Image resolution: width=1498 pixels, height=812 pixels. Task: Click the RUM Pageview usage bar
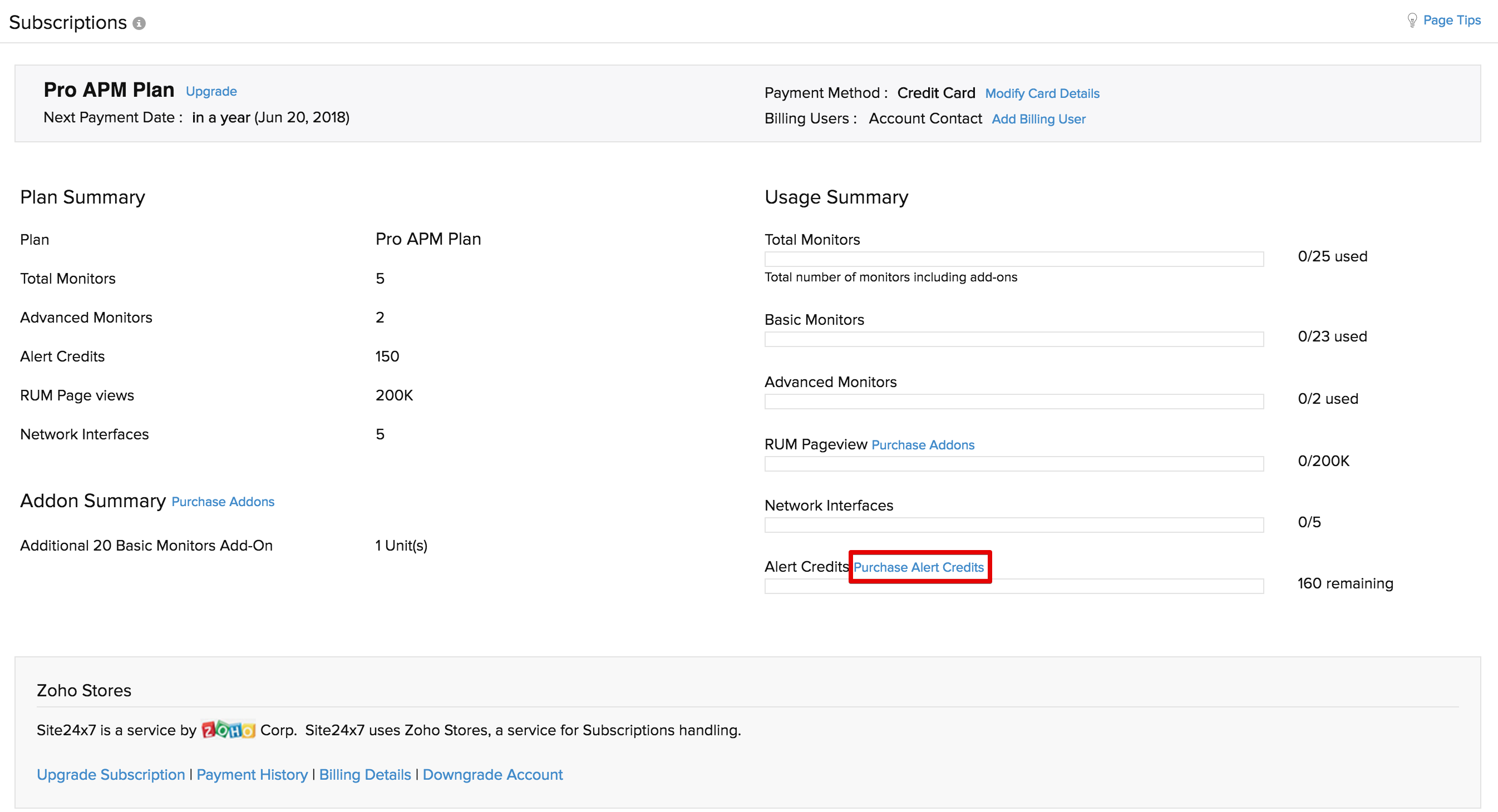tap(1013, 464)
